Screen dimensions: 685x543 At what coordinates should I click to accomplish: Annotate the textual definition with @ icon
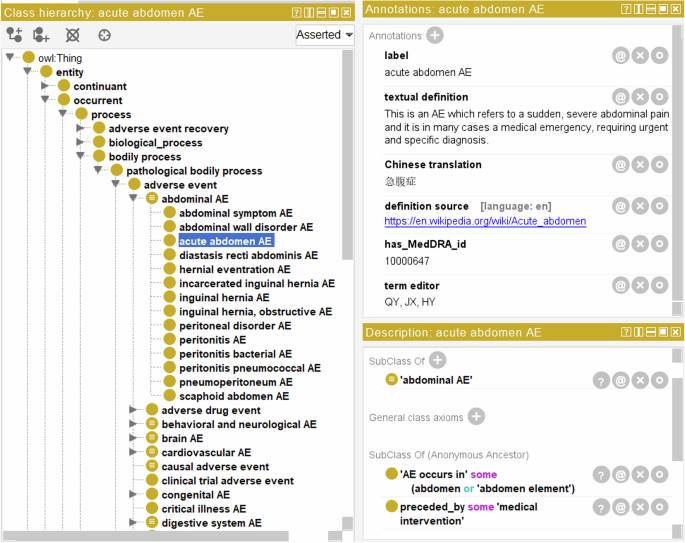click(x=620, y=97)
